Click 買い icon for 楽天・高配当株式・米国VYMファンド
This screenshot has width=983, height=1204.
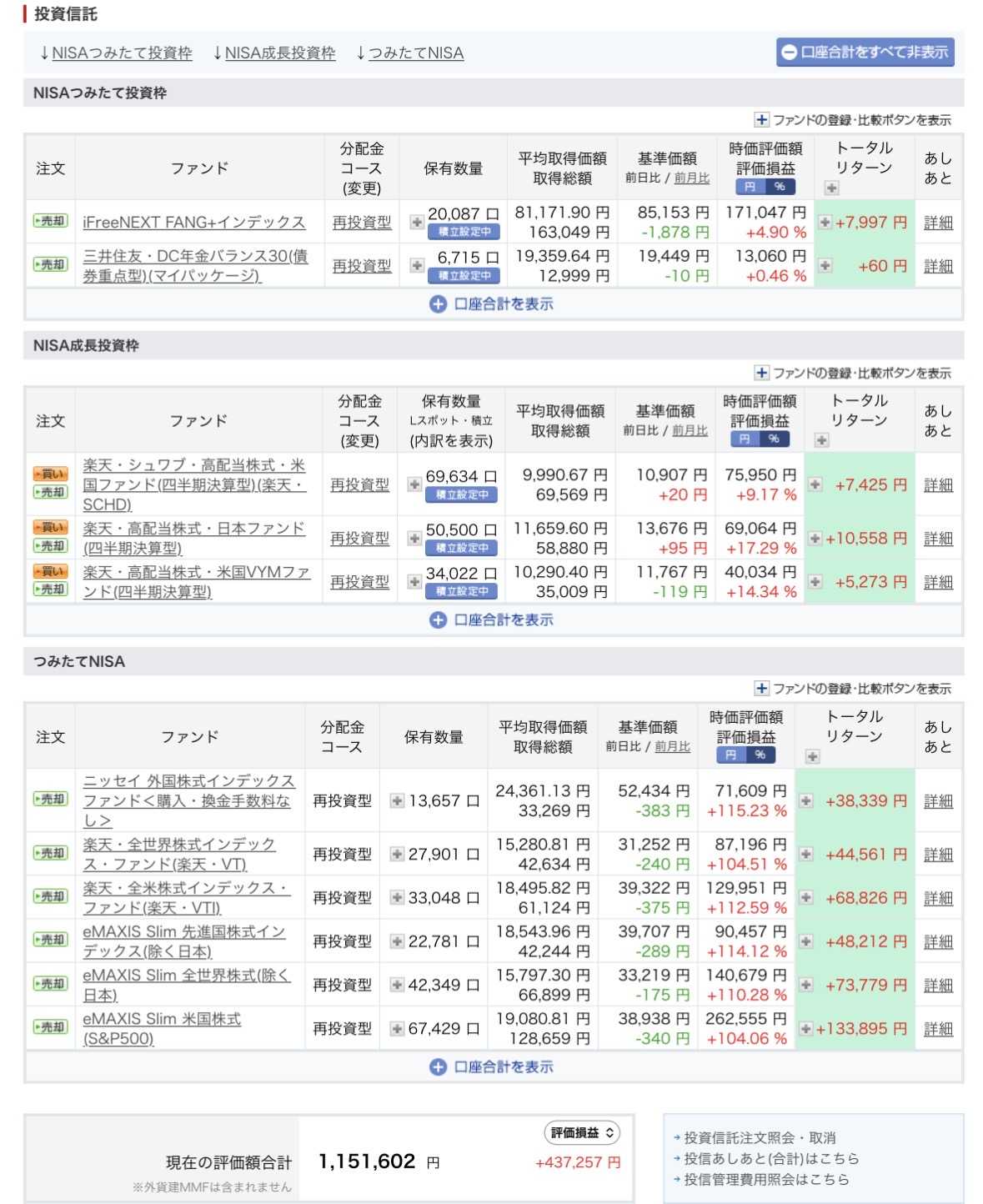[x=50, y=571]
